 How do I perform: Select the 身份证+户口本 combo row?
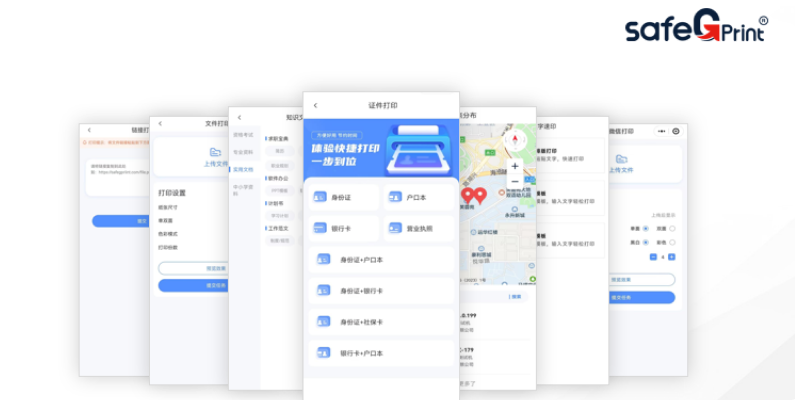coord(381,260)
